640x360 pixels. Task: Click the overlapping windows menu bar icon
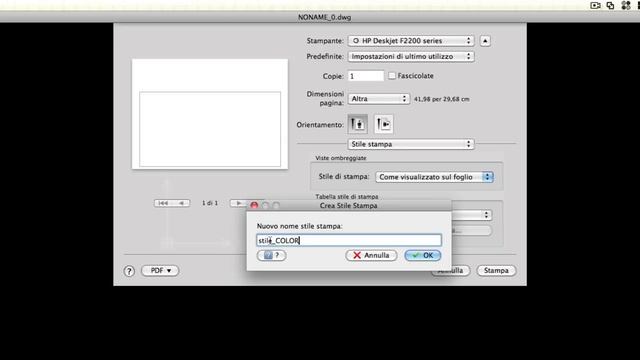611,5
